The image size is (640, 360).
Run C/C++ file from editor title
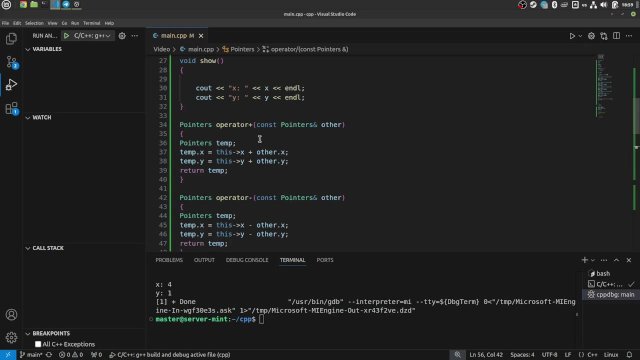point(572,36)
